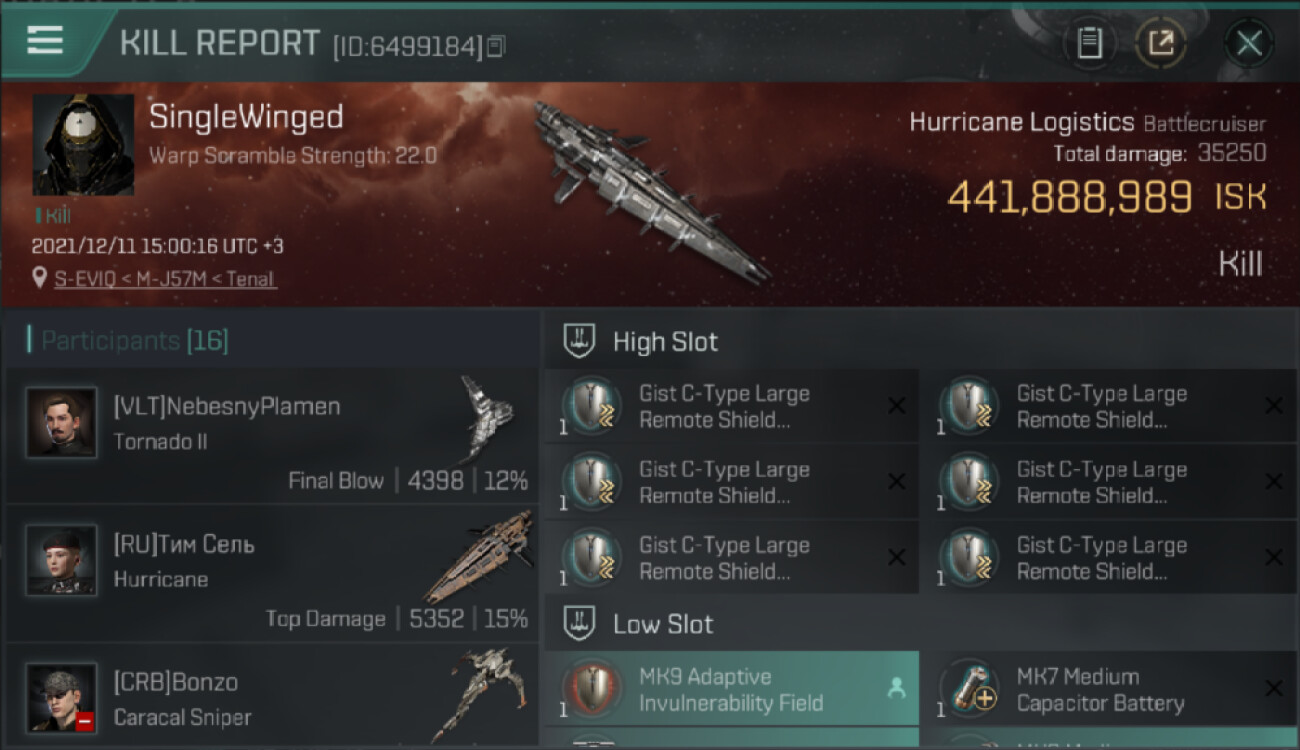1300x750 pixels.
Task: Open the hamburger menu
Action: pyautogui.click(x=45, y=39)
